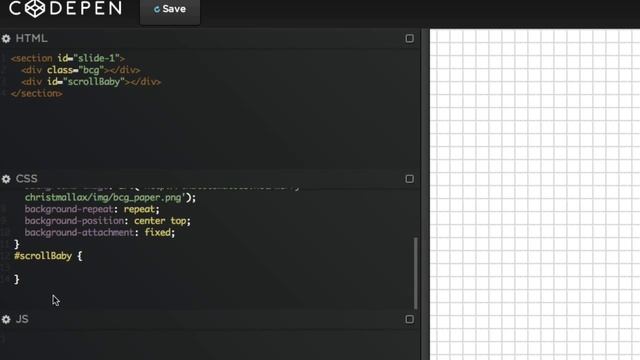
Task: Click the CodePen logo
Action: click(65, 8)
